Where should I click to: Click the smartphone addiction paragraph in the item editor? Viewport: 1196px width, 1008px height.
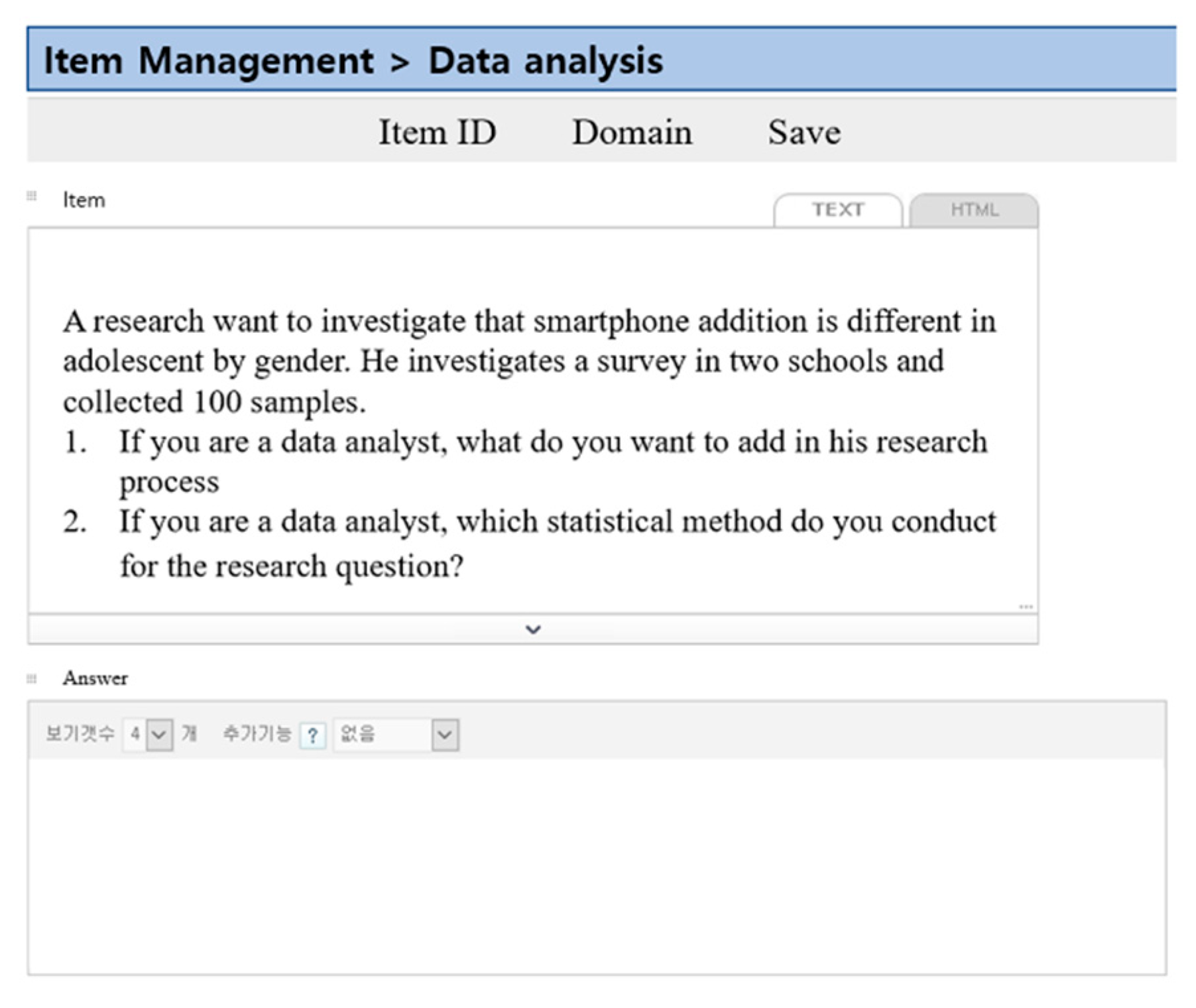pos(528,361)
